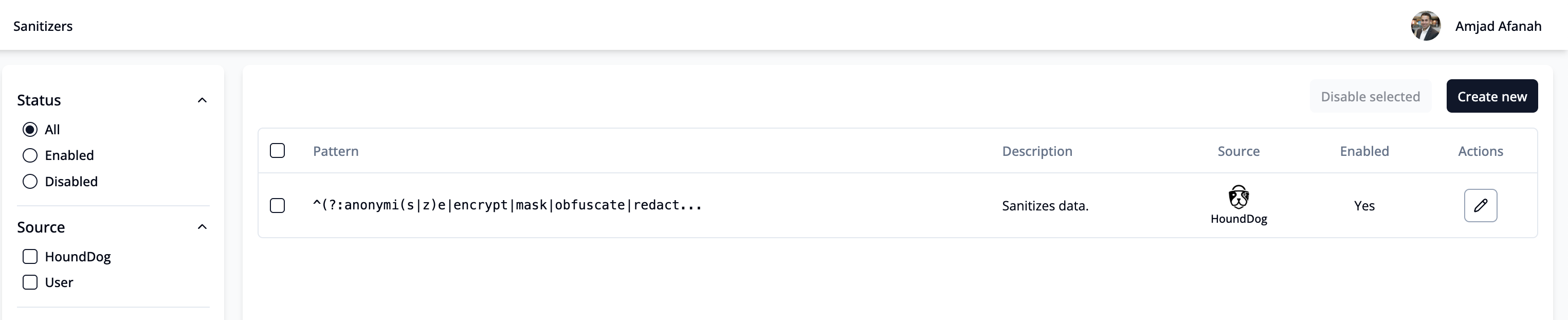The width and height of the screenshot is (1568, 320).
Task: Tick the select-all checkbox in table header
Action: click(x=277, y=151)
